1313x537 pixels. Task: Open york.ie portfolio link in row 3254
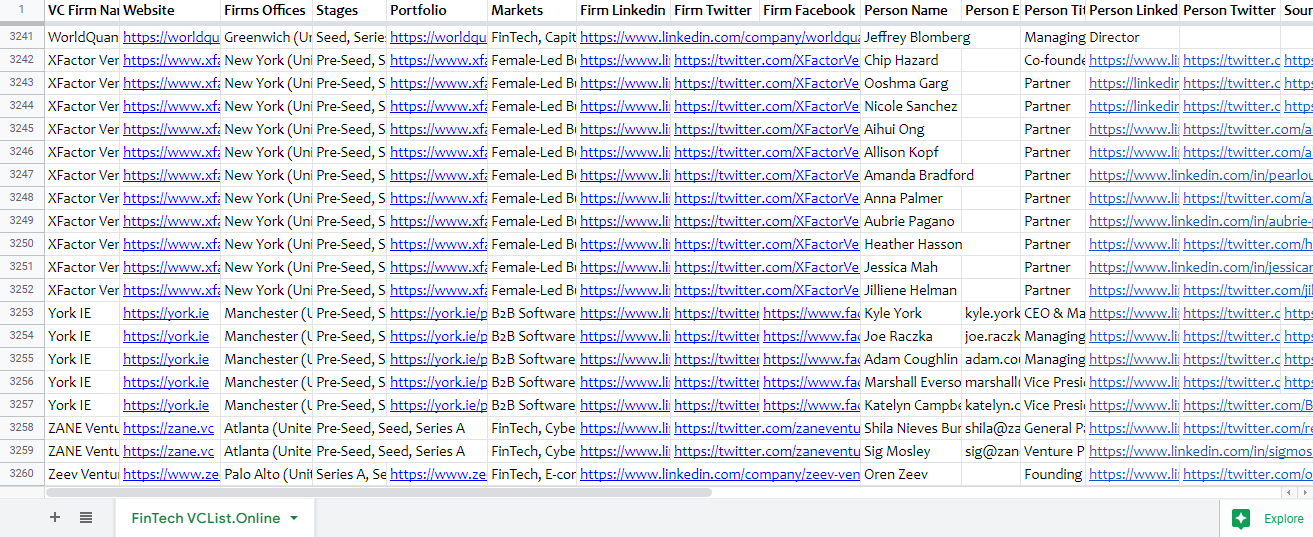pos(437,336)
